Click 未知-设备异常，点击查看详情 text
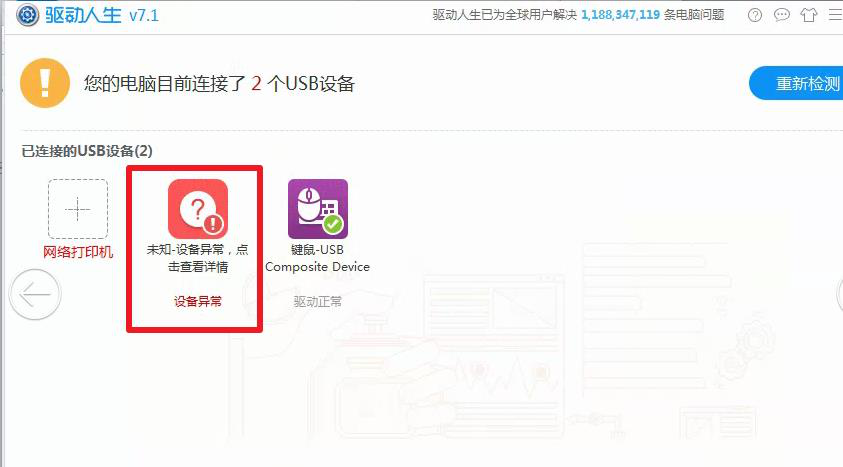Image resolution: width=843 pixels, height=467 pixels. click(198, 258)
